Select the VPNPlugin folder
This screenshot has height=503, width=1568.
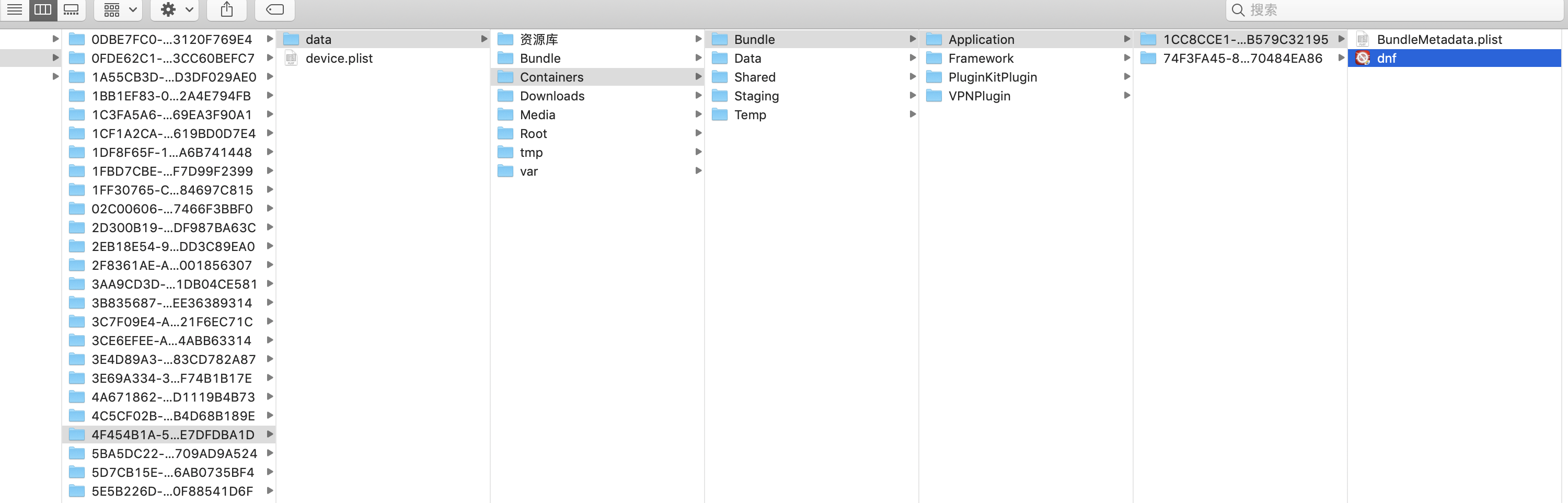[979, 96]
